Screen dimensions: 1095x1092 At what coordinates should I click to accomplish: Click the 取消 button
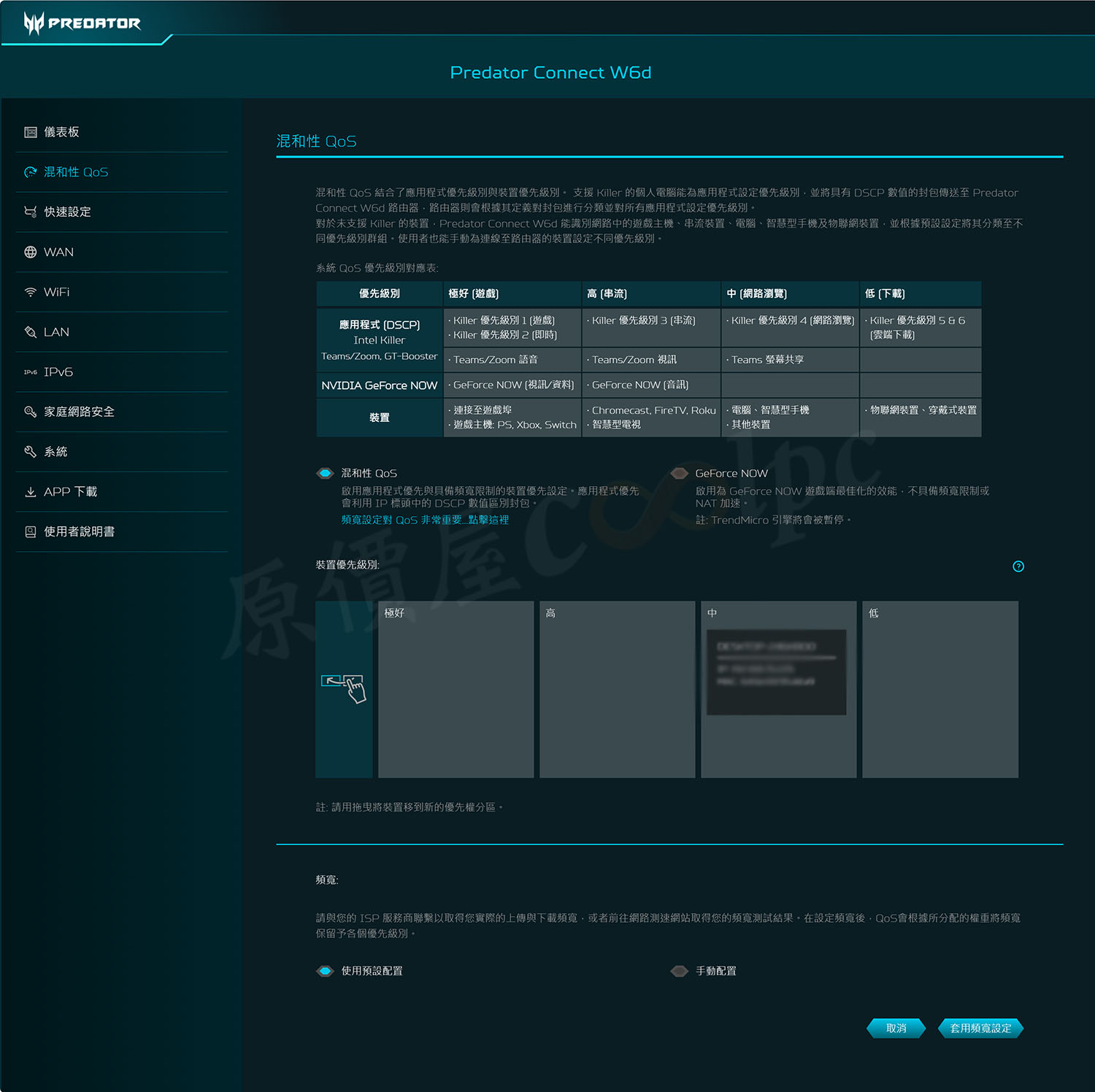pos(896,1028)
